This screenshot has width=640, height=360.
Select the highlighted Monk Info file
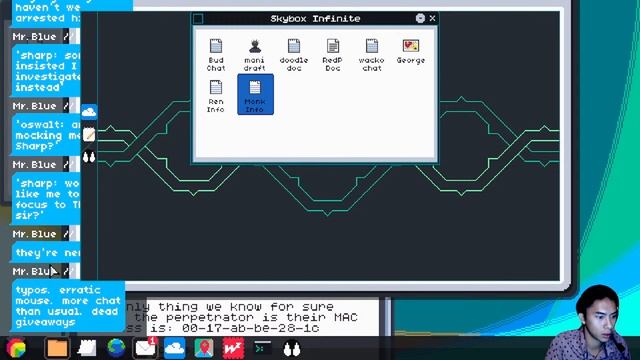pos(255,95)
